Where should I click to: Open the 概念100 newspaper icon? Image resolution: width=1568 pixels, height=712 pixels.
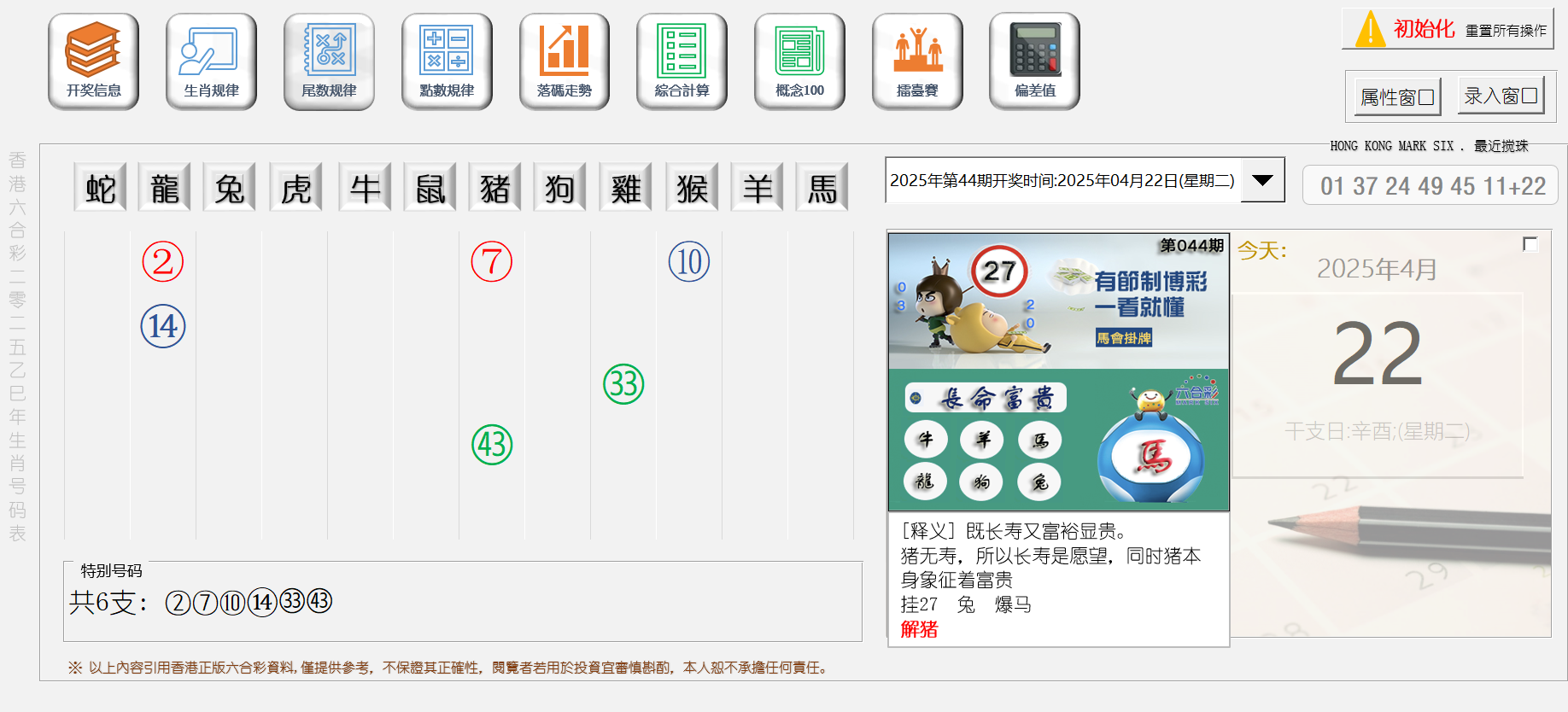tap(799, 61)
